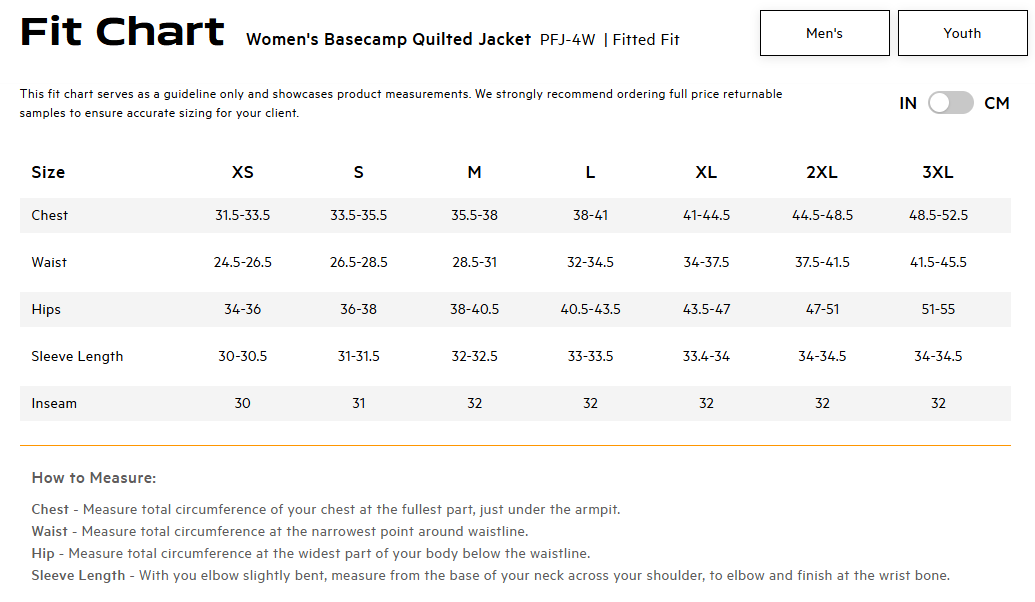The image size is (1035, 602).
Task: Select the Hips row label
Action: [x=46, y=310]
